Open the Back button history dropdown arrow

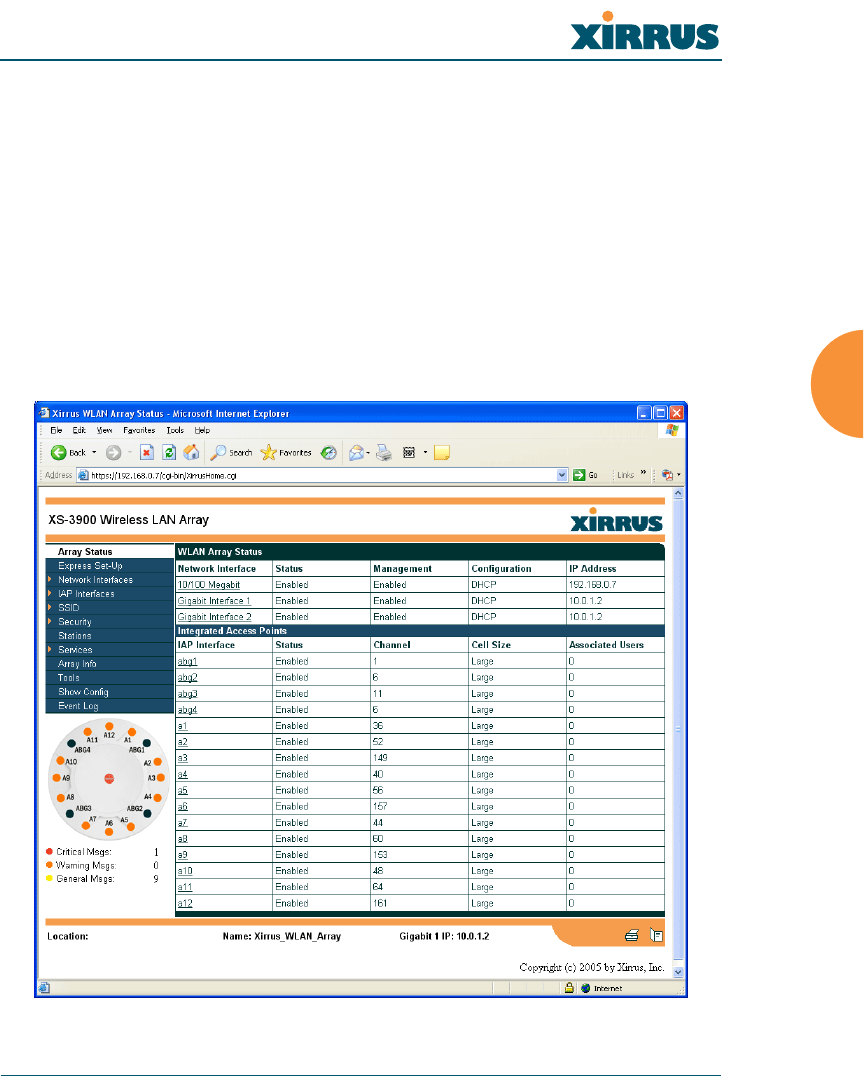(x=94, y=452)
